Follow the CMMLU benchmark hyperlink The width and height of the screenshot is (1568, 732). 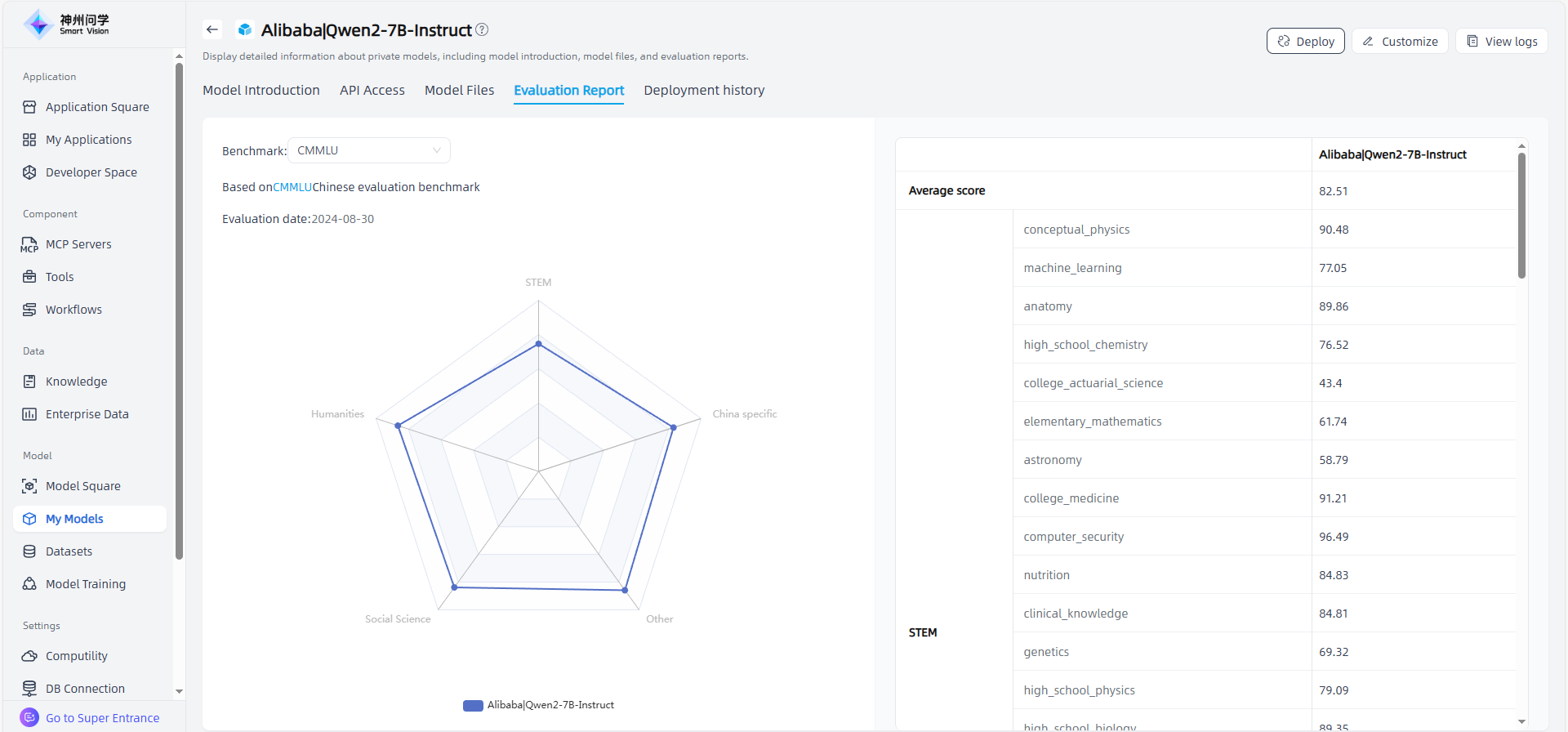pos(292,187)
